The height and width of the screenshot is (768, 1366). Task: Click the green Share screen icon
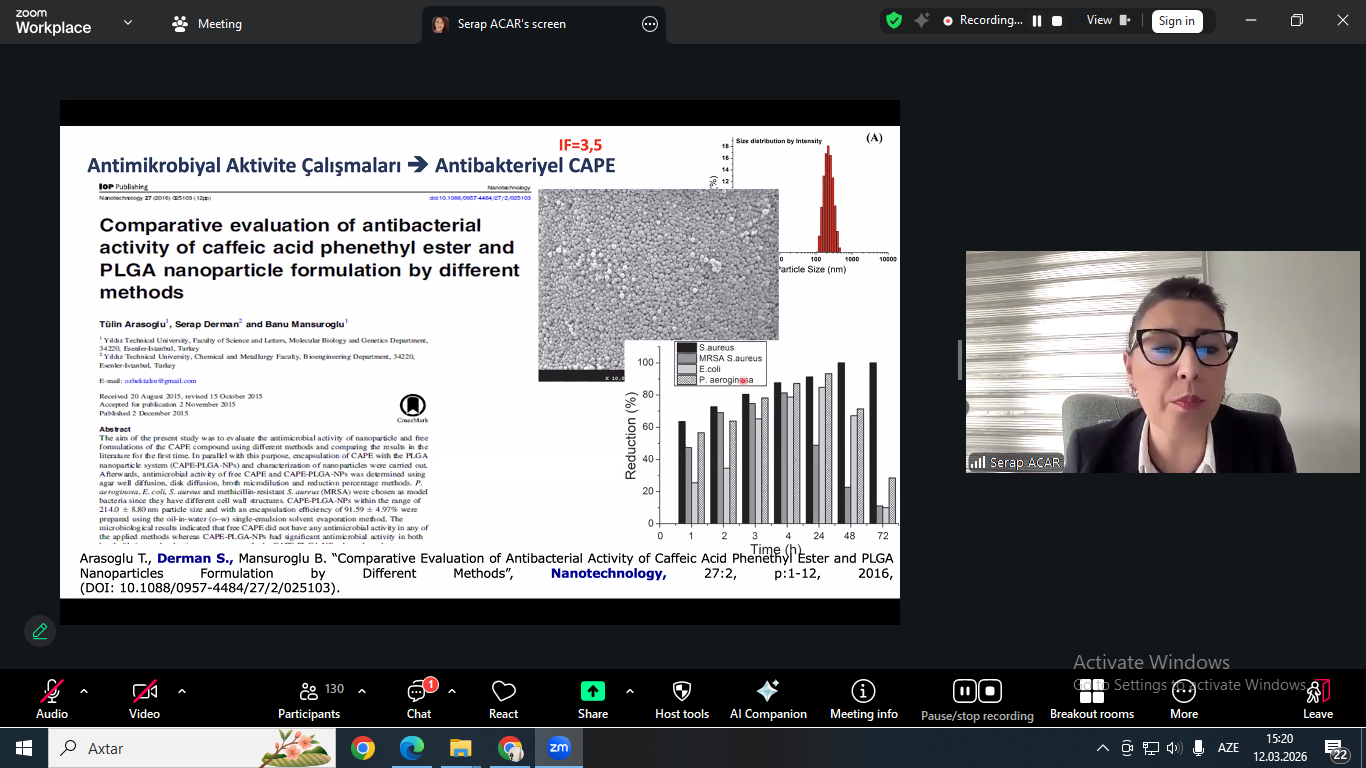(x=592, y=692)
